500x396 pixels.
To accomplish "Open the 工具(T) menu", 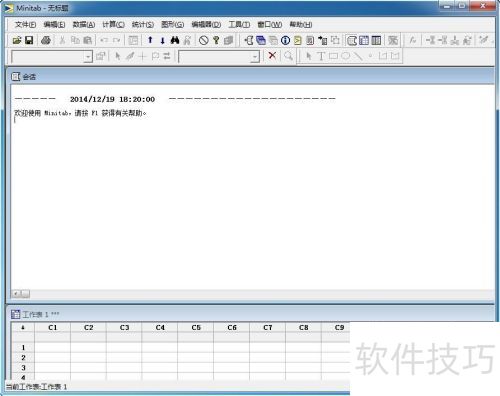I will pos(239,24).
